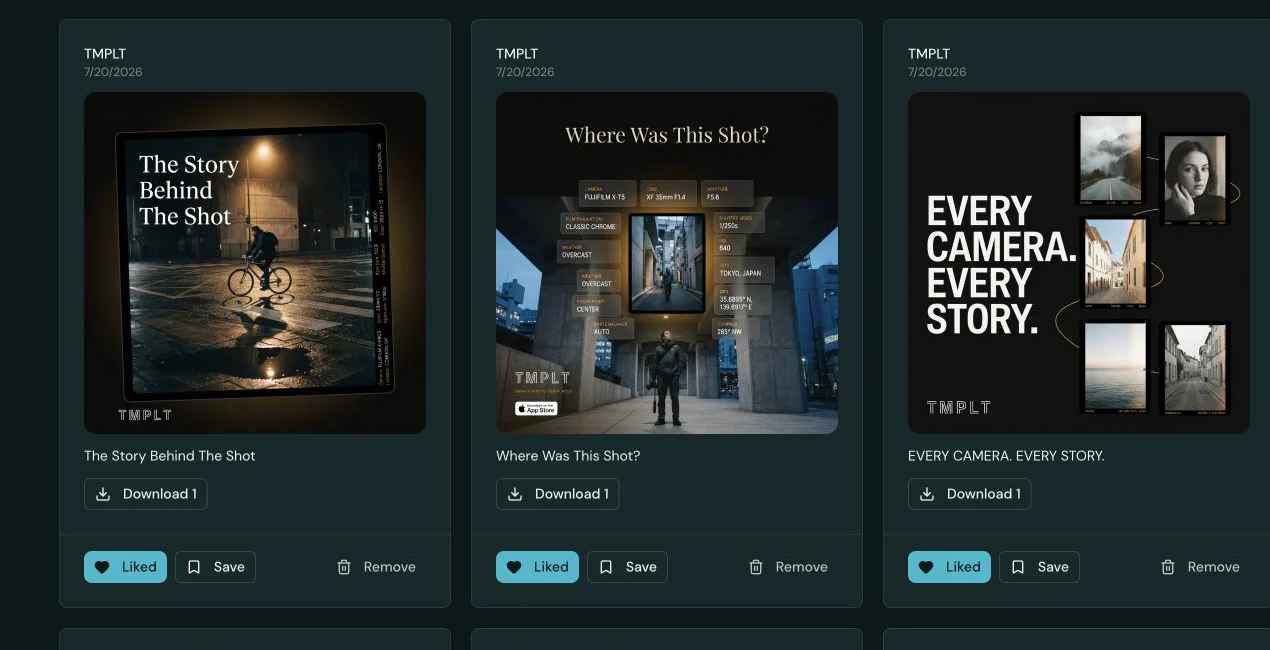Click the heart icon on EVERY CAMERA. EVERY STORY. card

[926, 567]
